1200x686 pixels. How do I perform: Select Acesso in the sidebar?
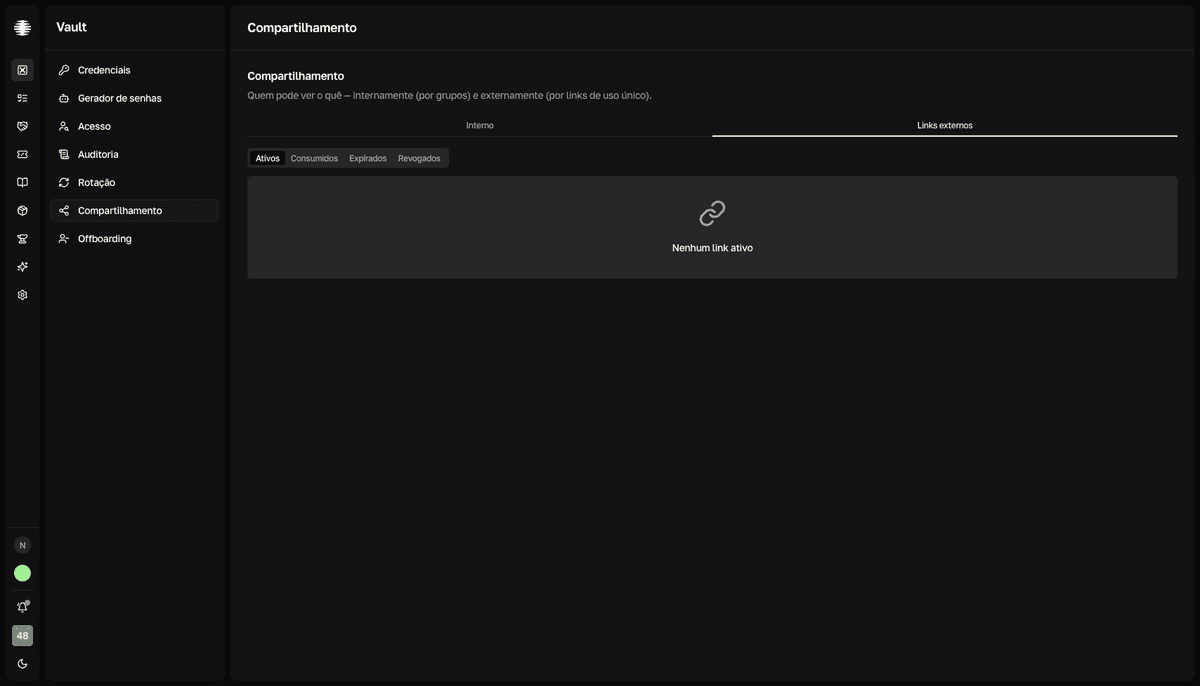tap(134, 126)
